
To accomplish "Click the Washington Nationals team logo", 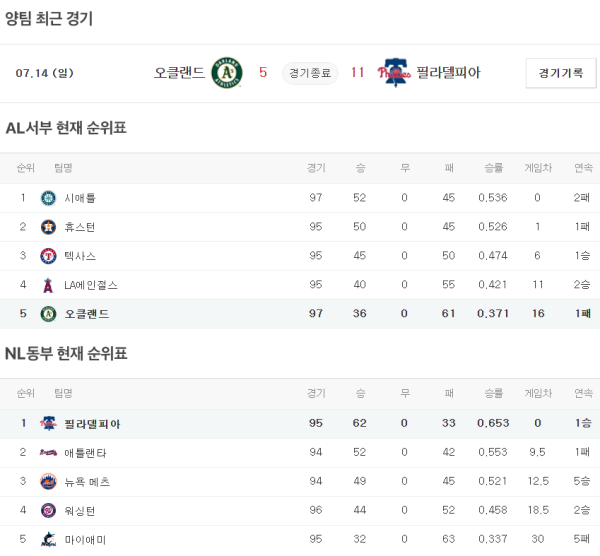I will 48,511.
